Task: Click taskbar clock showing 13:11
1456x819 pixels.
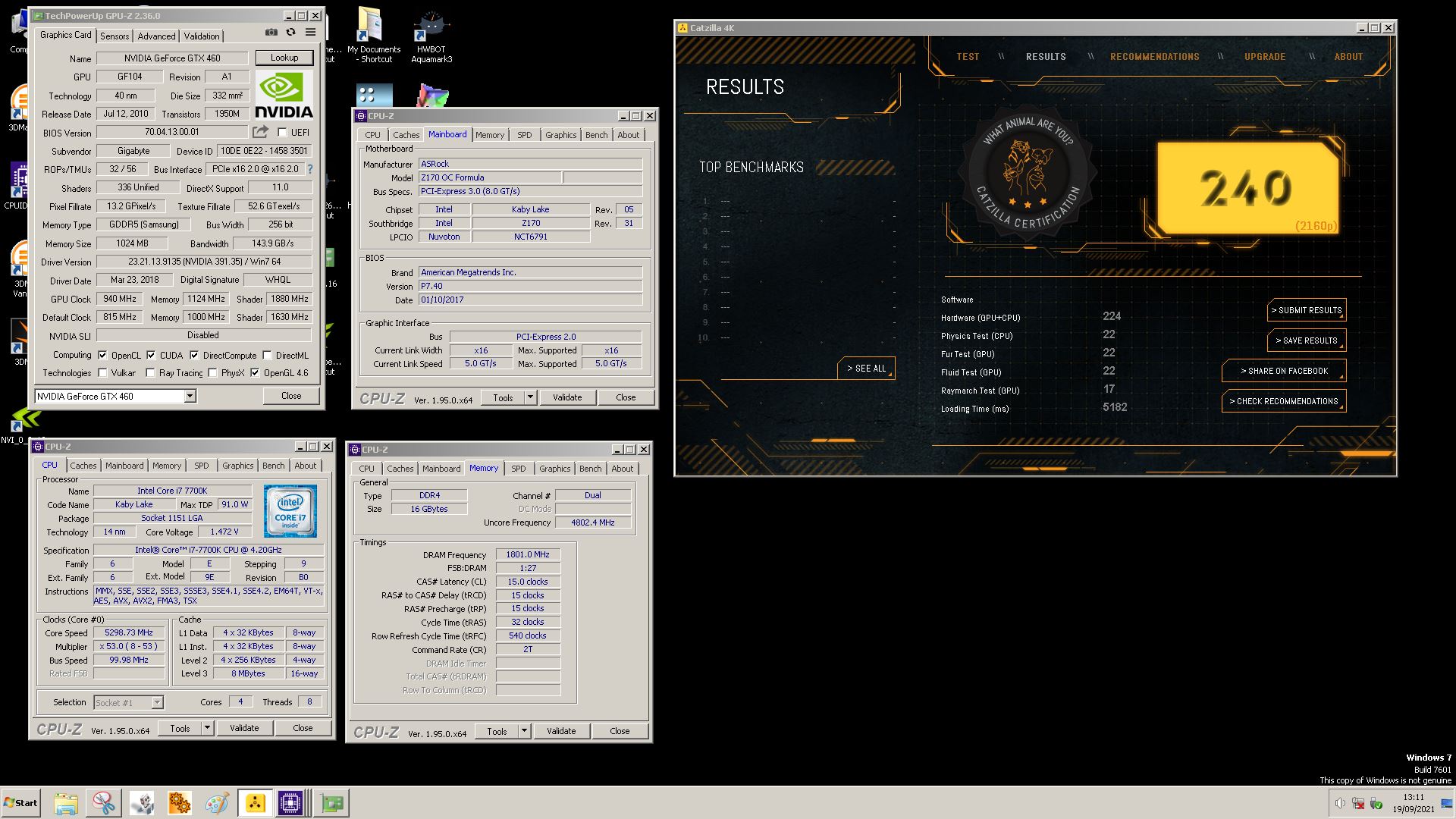Action: (1413, 803)
